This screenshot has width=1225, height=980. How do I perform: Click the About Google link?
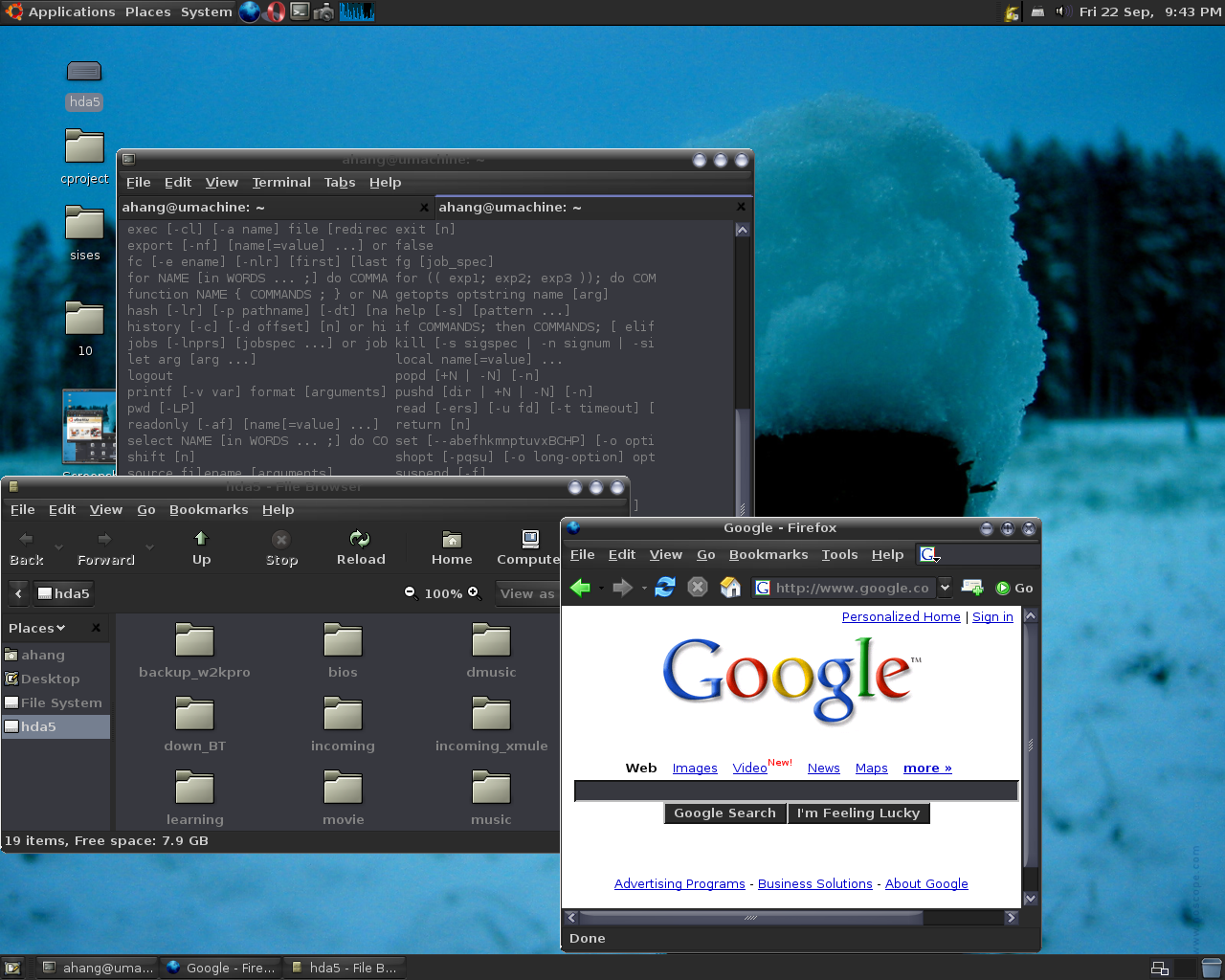pyautogui.click(x=926, y=883)
